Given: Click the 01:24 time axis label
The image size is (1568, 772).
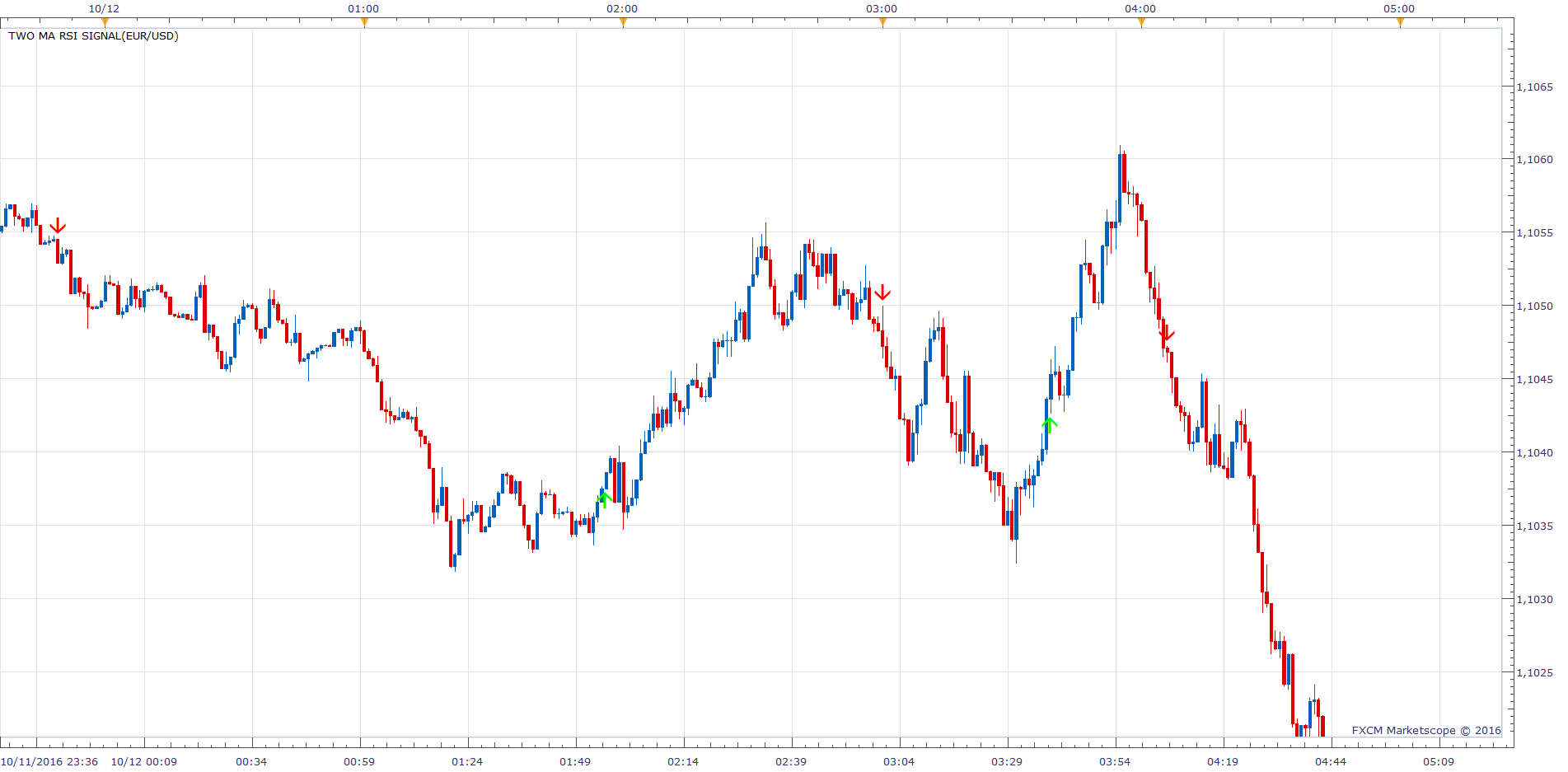Looking at the screenshot, I should coord(467,761).
